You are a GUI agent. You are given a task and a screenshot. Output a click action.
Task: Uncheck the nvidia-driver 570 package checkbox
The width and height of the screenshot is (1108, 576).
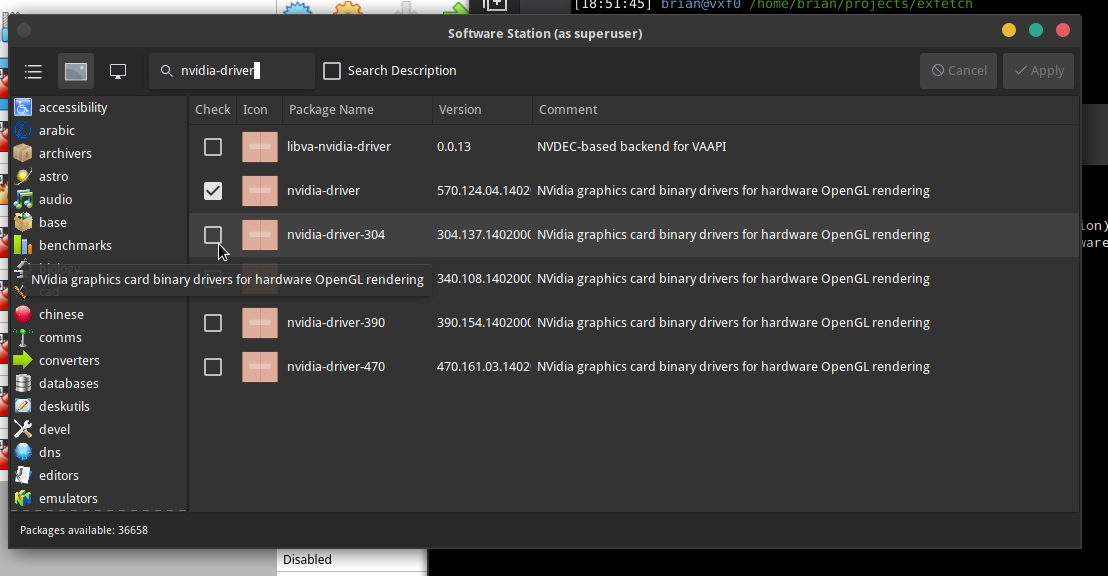pyautogui.click(x=213, y=191)
